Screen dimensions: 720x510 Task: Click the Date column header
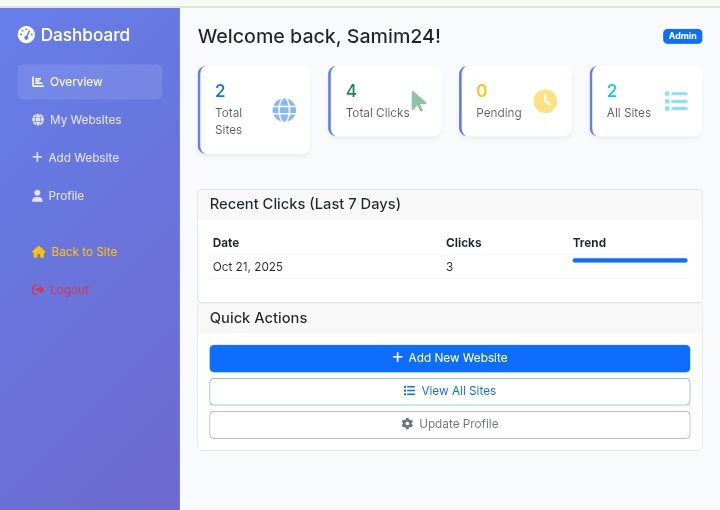[x=226, y=242]
